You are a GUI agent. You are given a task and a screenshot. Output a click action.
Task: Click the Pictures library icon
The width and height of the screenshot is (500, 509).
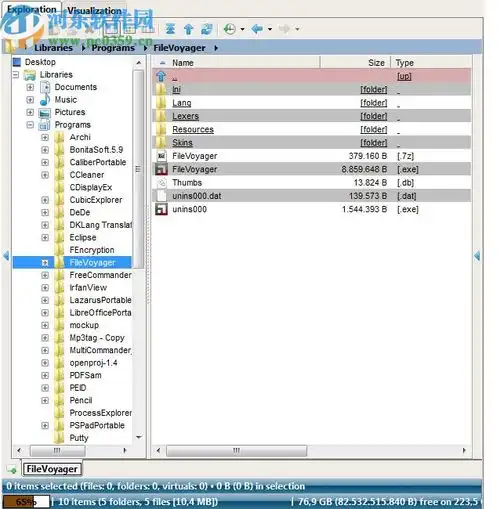tap(45, 113)
